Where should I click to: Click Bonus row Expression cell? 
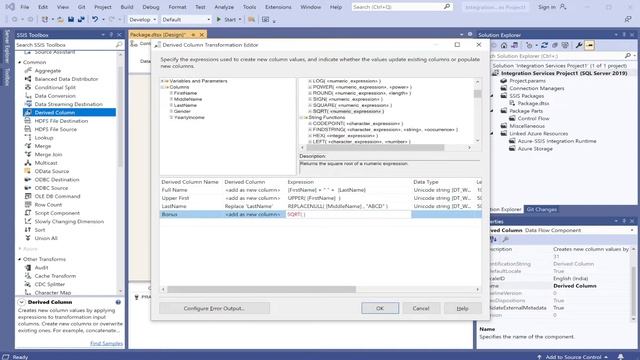point(349,214)
